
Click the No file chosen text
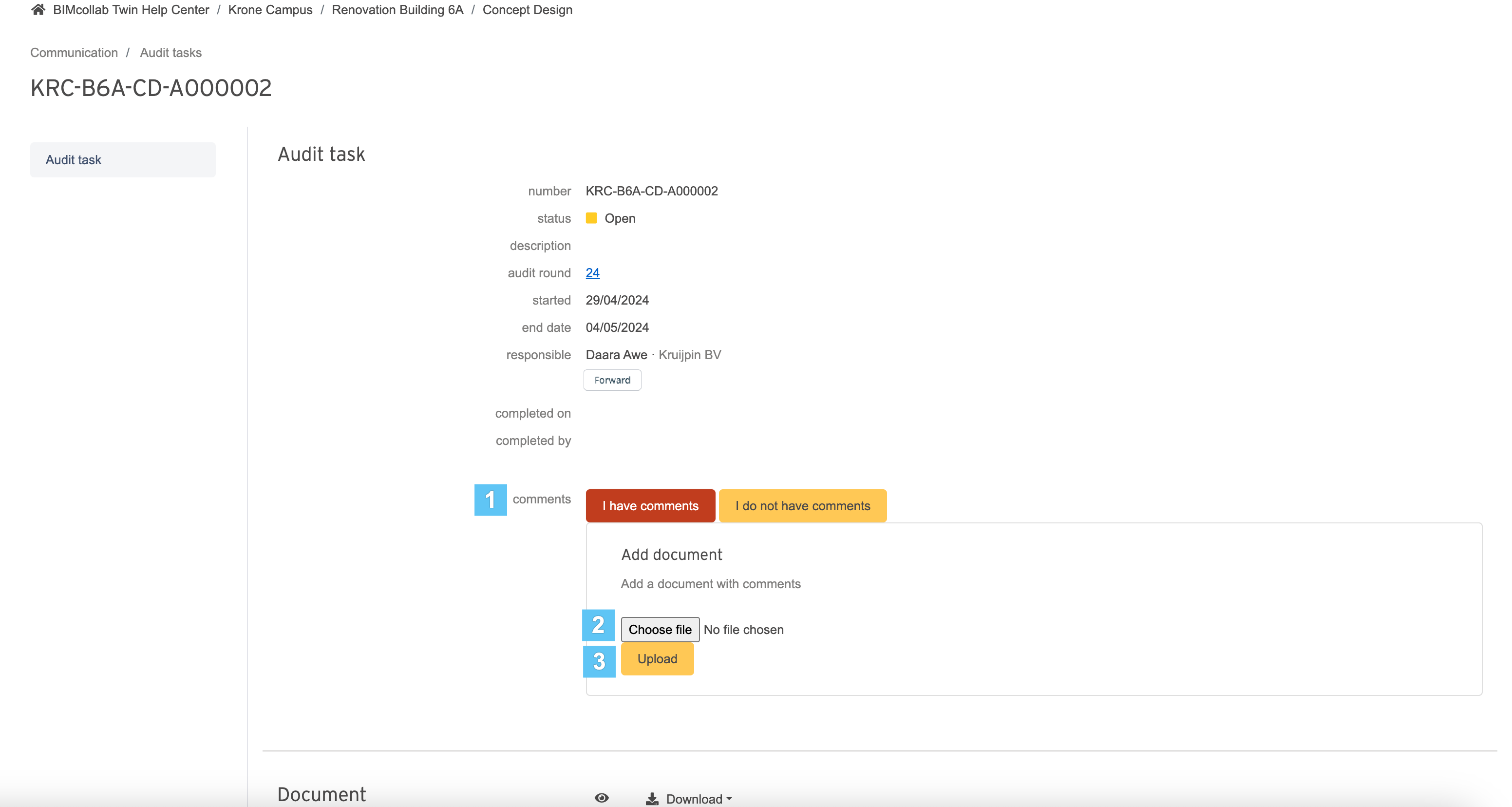pyautogui.click(x=744, y=630)
